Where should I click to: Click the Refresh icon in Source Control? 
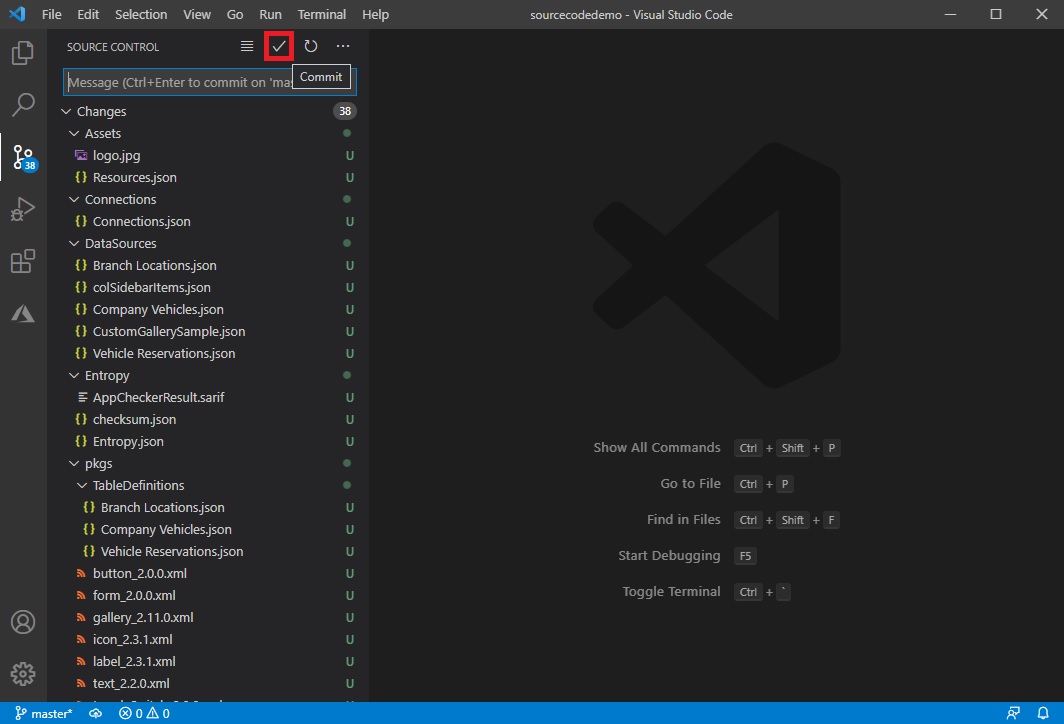coord(310,46)
